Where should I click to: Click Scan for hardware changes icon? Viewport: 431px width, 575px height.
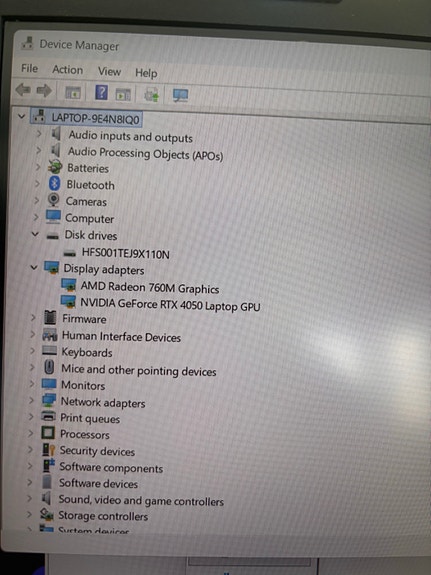[x=180, y=96]
